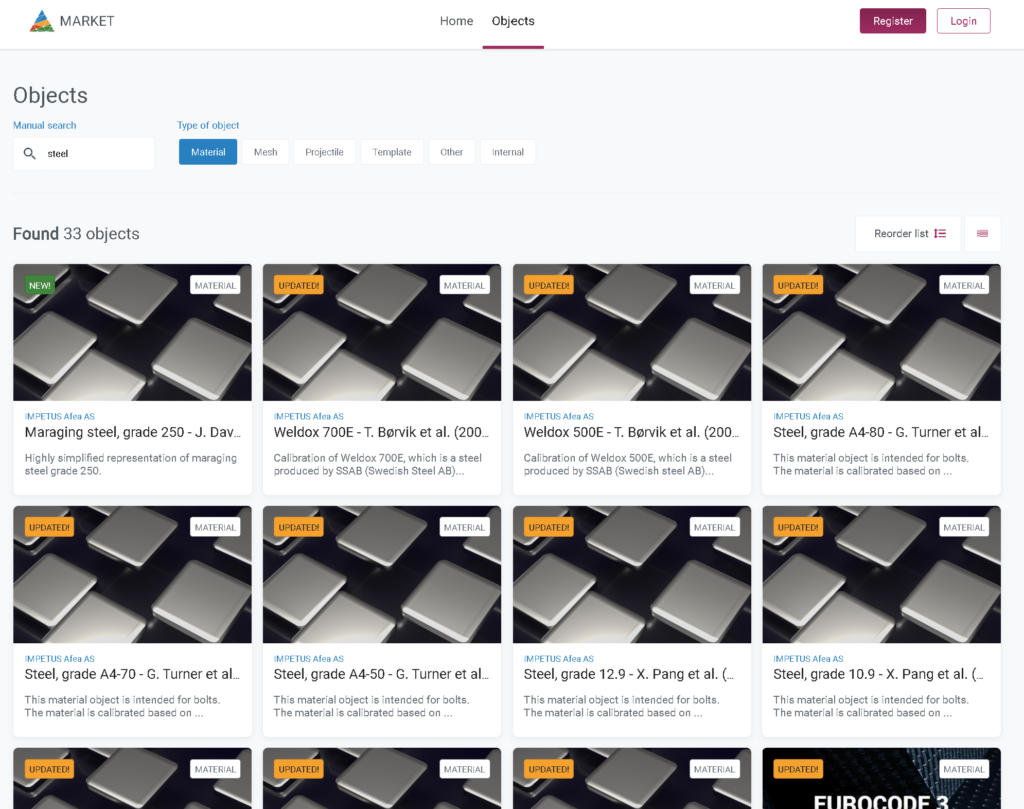Open Steel grade A4-80 card thumbnail
Screen dimensions: 1024x809
(882, 332)
